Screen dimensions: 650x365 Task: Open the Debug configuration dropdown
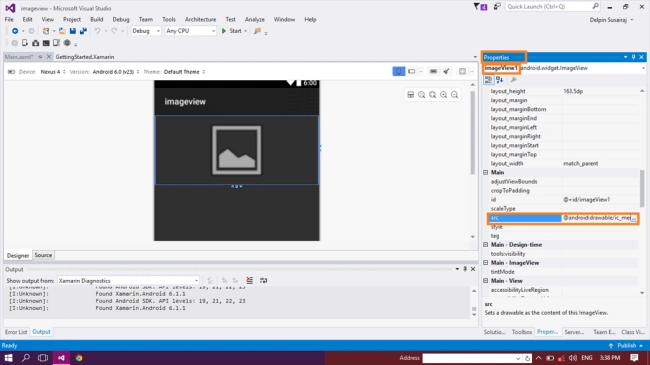tap(146, 31)
